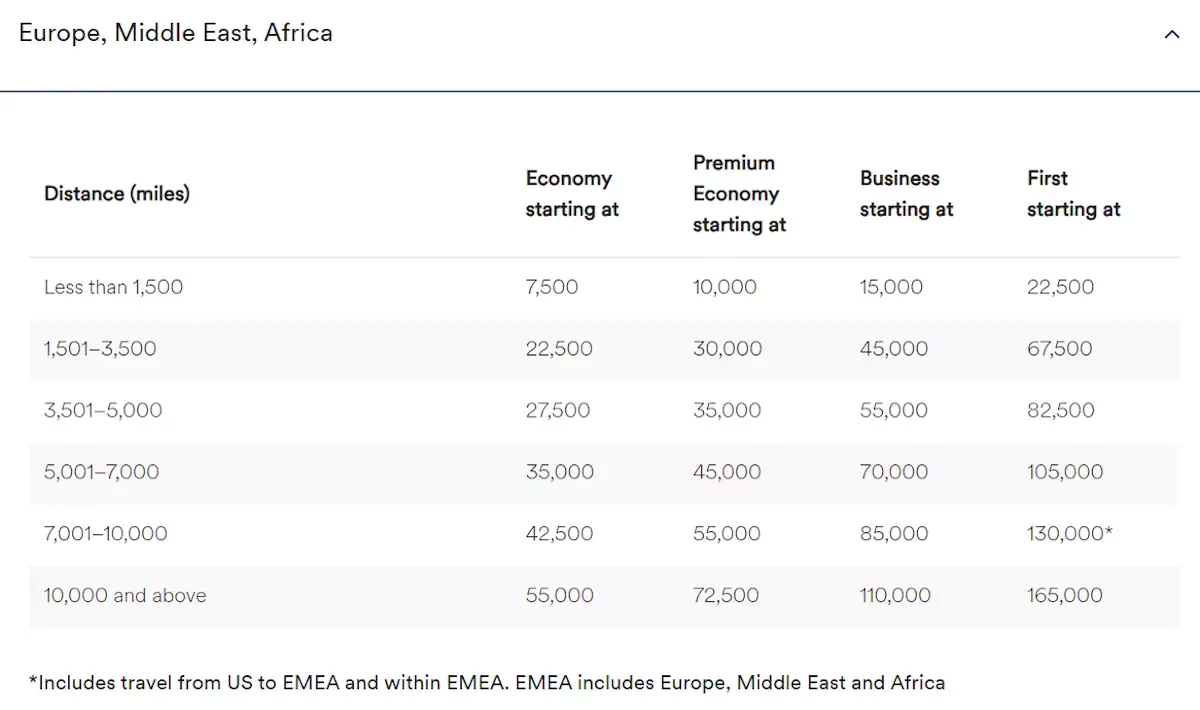Select the 1,501–3,500 distance row

click(100, 349)
